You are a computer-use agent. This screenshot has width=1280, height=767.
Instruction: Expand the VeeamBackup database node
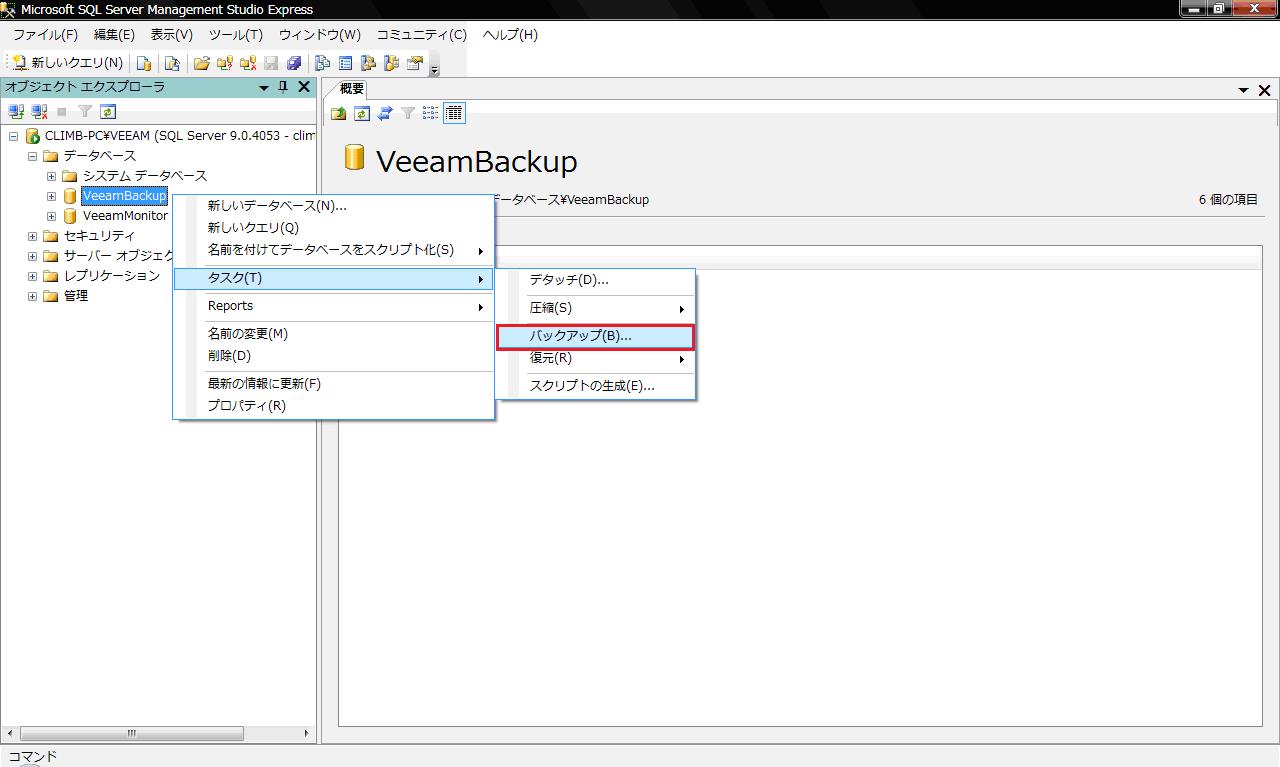[51, 196]
